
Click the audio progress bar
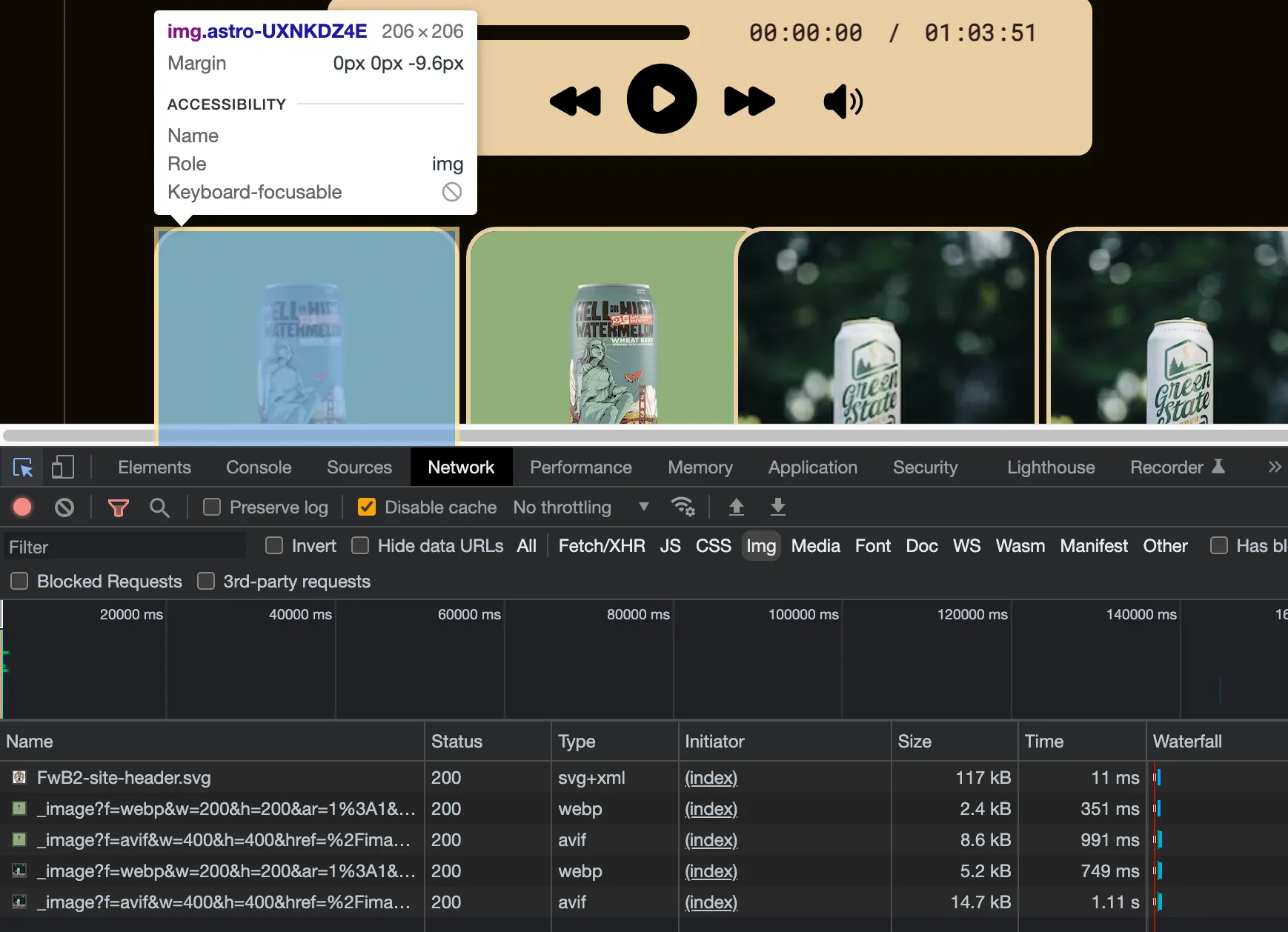[x=585, y=32]
